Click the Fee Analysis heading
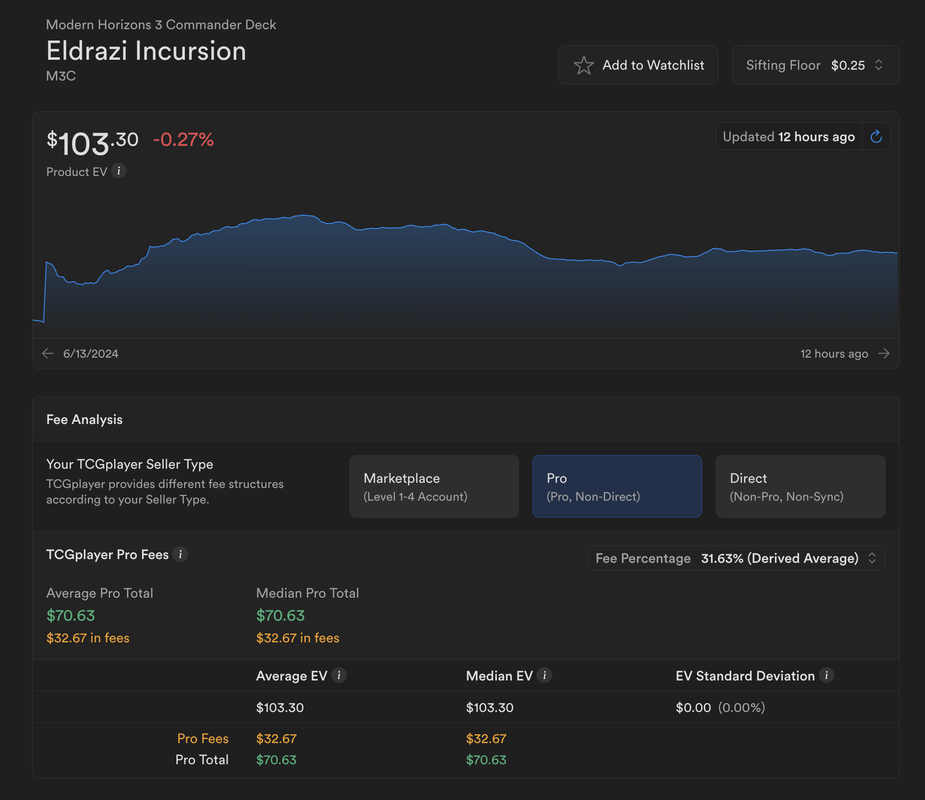The image size is (925, 800). [84, 419]
